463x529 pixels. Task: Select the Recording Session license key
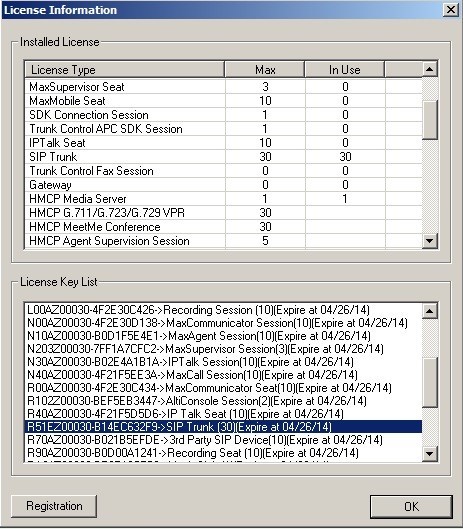click(198, 310)
